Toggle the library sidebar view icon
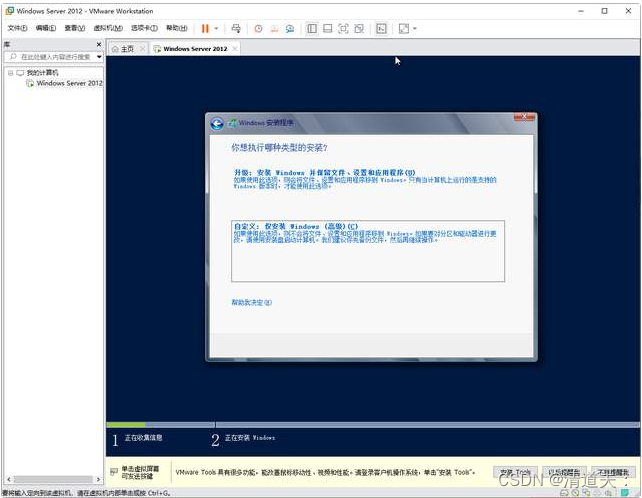 [312, 28]
